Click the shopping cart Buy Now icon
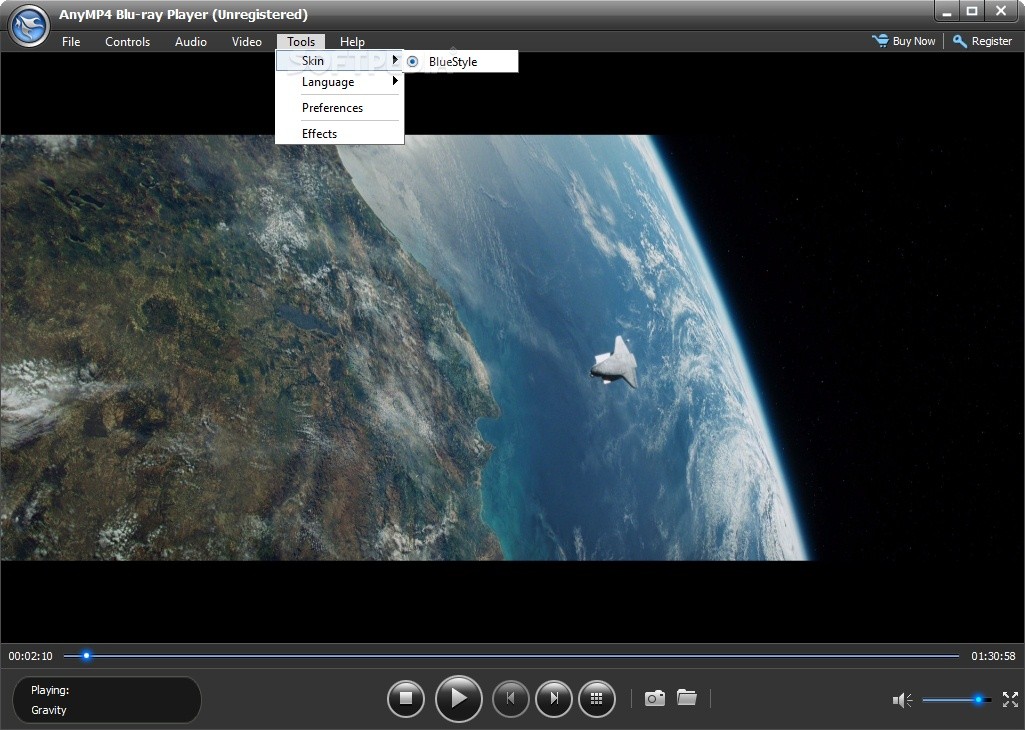The image size is (1025, 730). [880, 41]
